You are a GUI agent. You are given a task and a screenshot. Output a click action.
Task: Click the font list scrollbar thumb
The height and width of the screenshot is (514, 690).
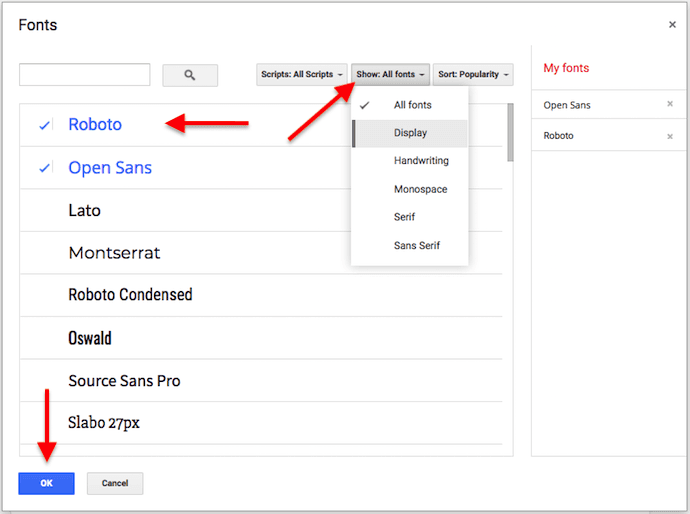click(x=510, y=132)
